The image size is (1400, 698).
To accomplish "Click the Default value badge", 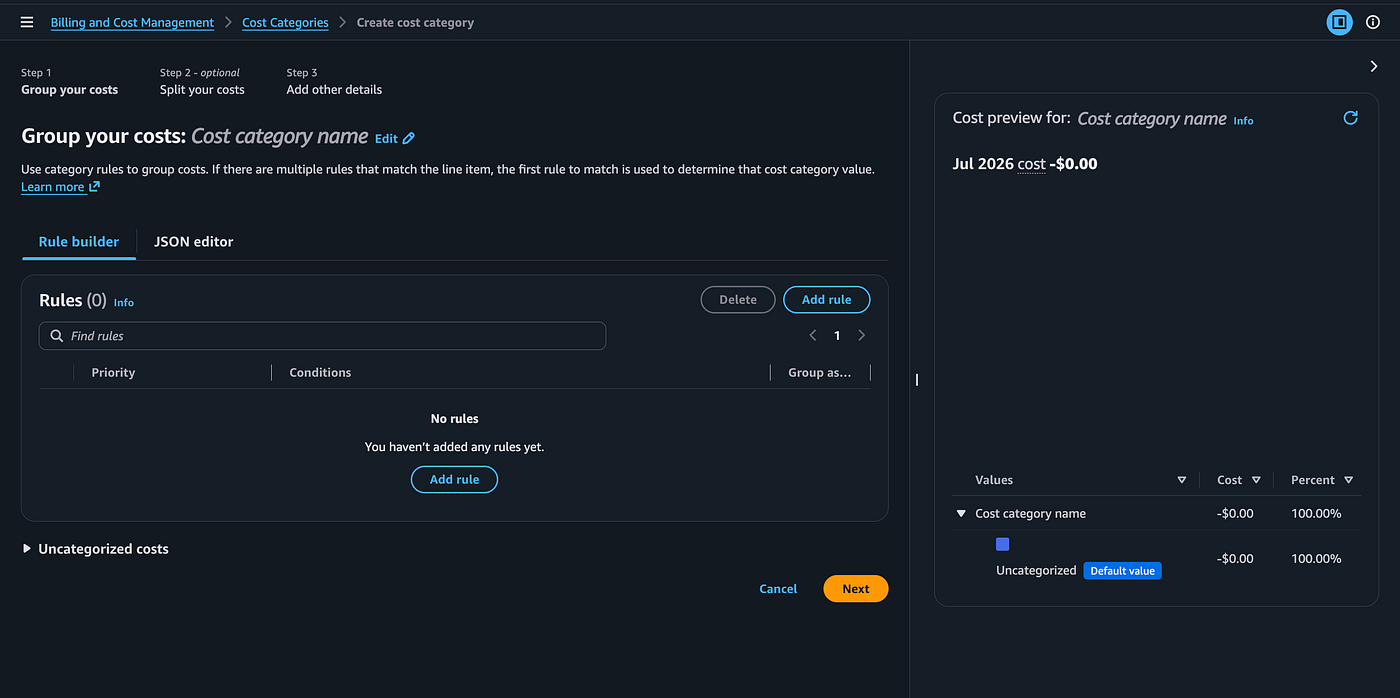I will (x=1122, y=571).
